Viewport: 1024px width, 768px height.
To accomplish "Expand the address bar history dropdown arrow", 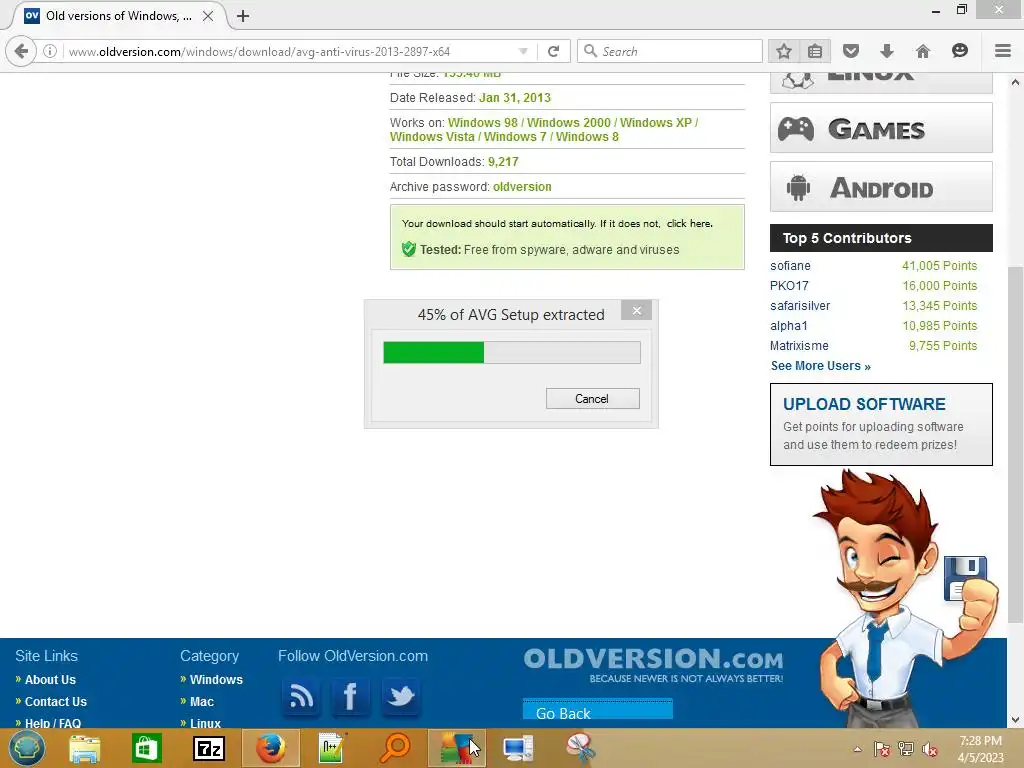I will tap(523, 51).
